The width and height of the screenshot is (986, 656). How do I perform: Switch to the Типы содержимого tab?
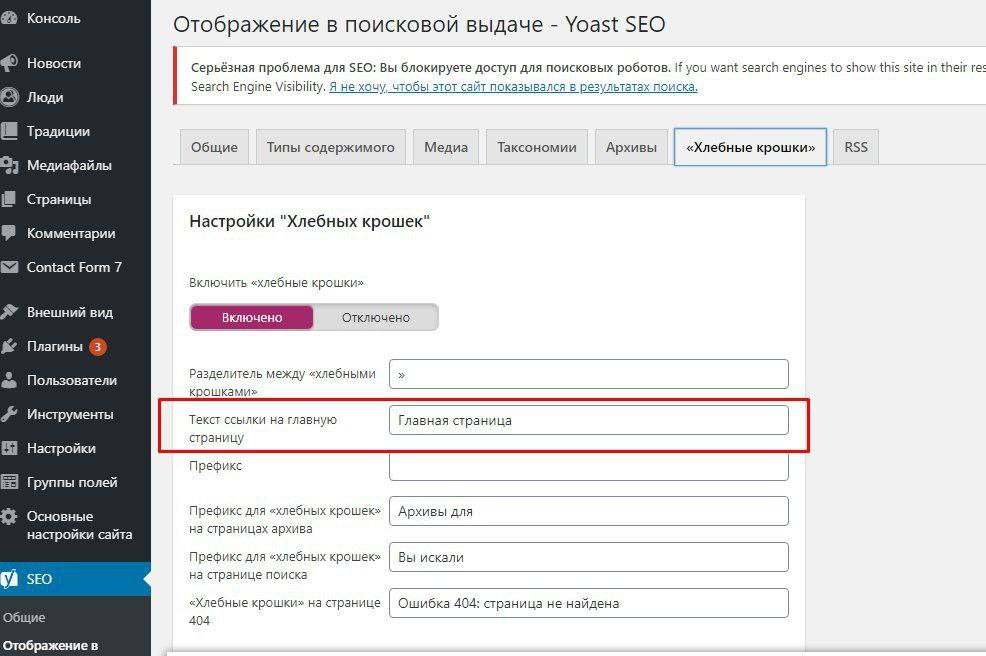pos(330,147)
